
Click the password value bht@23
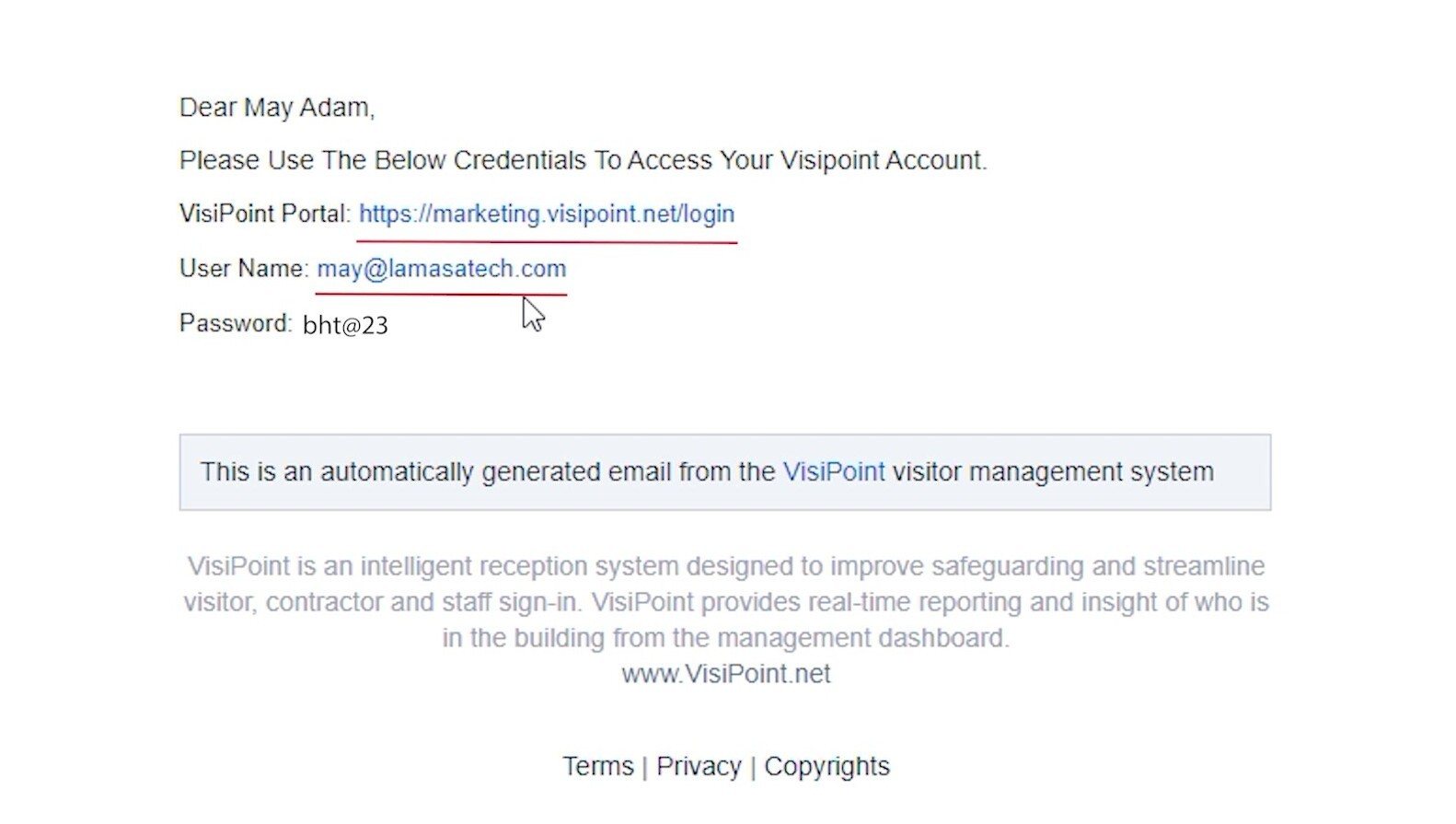coord(345,325)
